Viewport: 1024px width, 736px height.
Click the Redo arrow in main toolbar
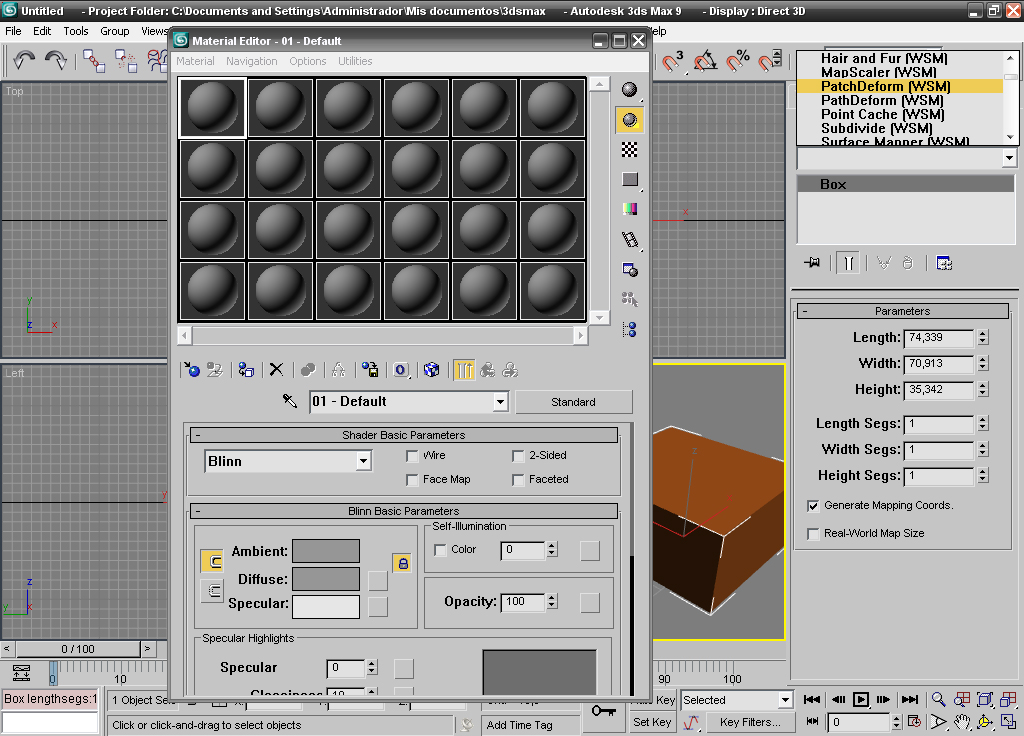click(56, 61)
